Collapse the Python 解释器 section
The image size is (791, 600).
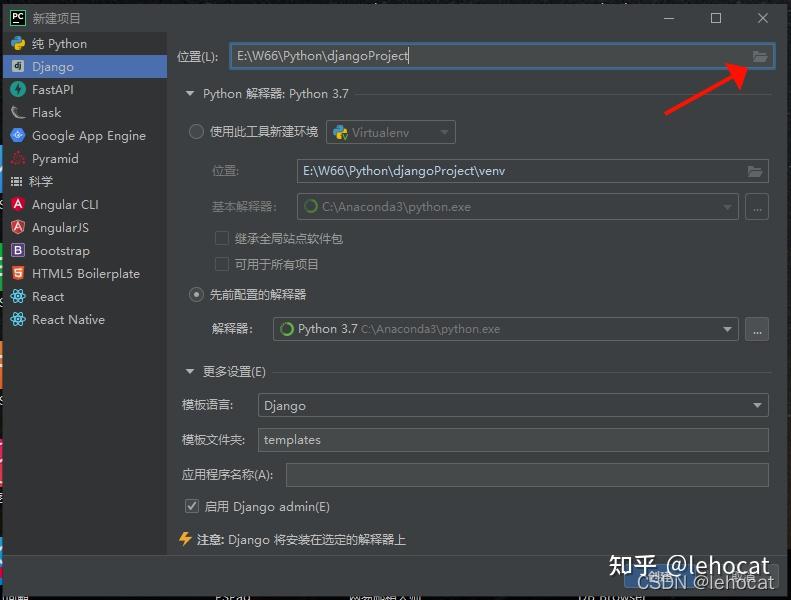[x=190, y=93]
